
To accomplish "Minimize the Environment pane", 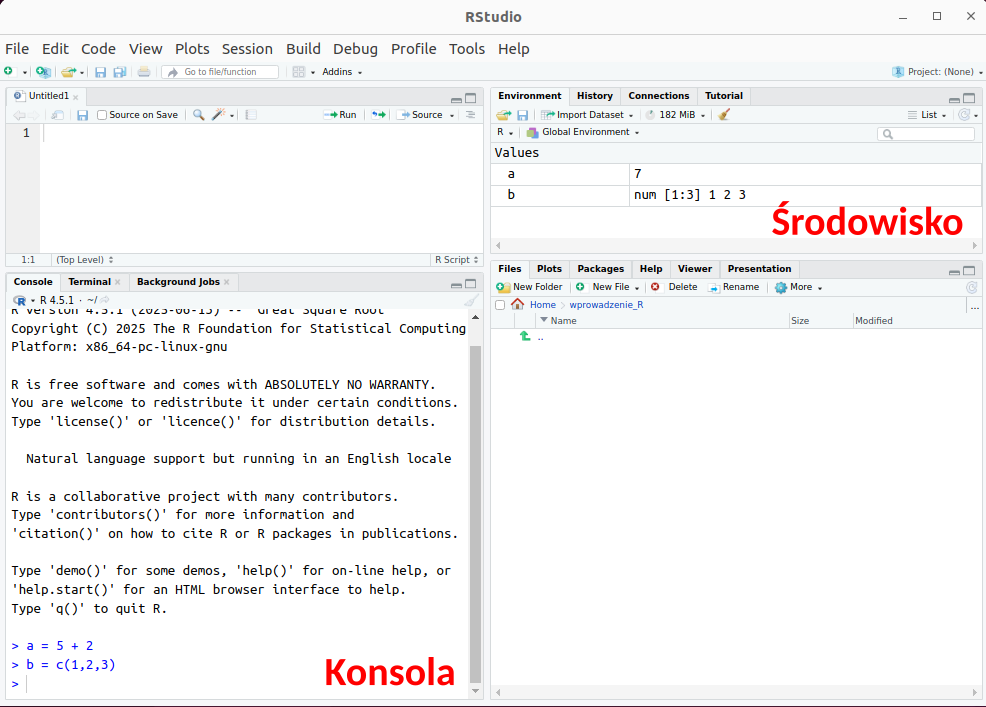I will [954, 99].
